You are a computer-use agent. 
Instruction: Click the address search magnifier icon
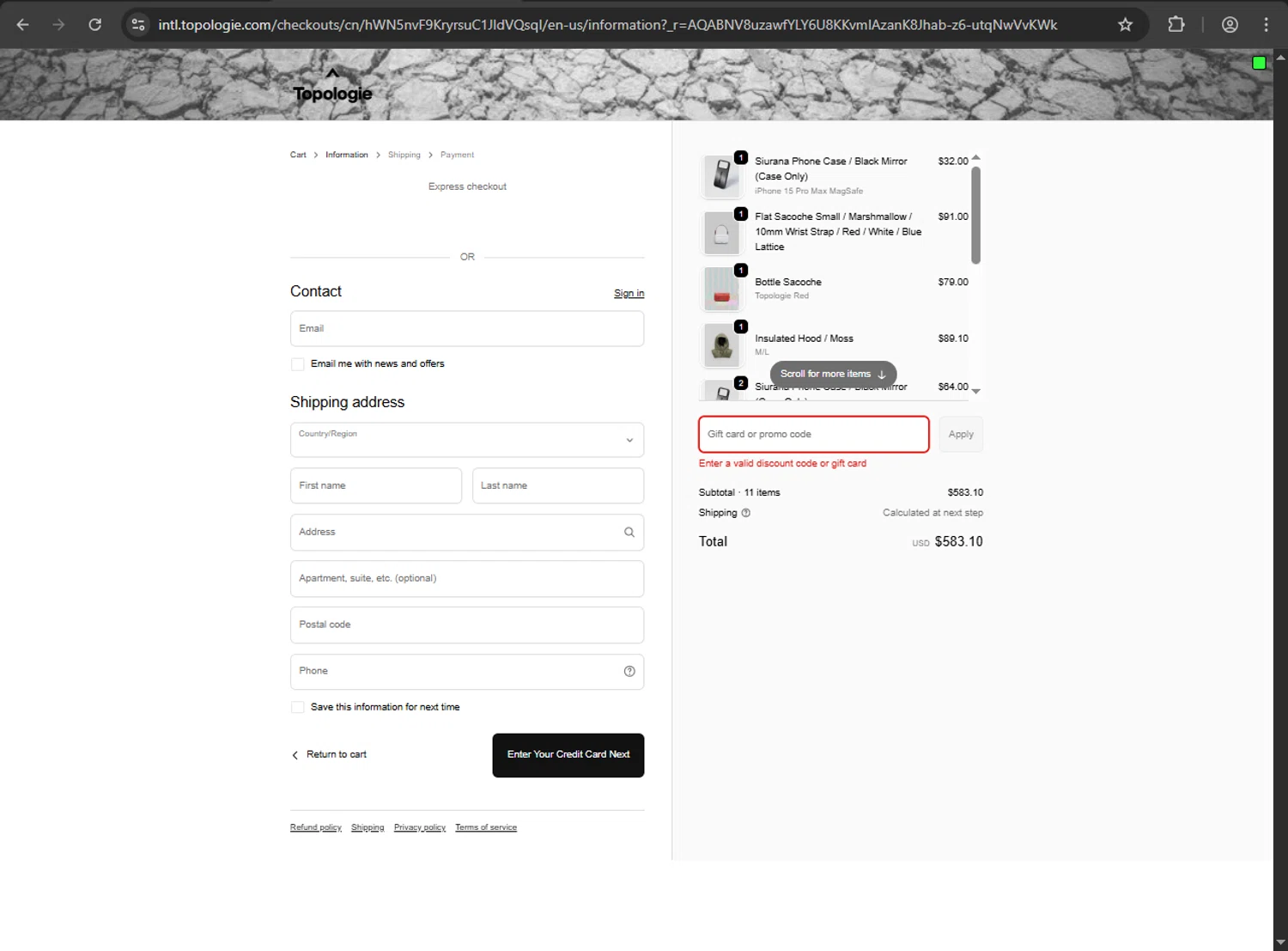pyautogui.click(x=629, y=533)
